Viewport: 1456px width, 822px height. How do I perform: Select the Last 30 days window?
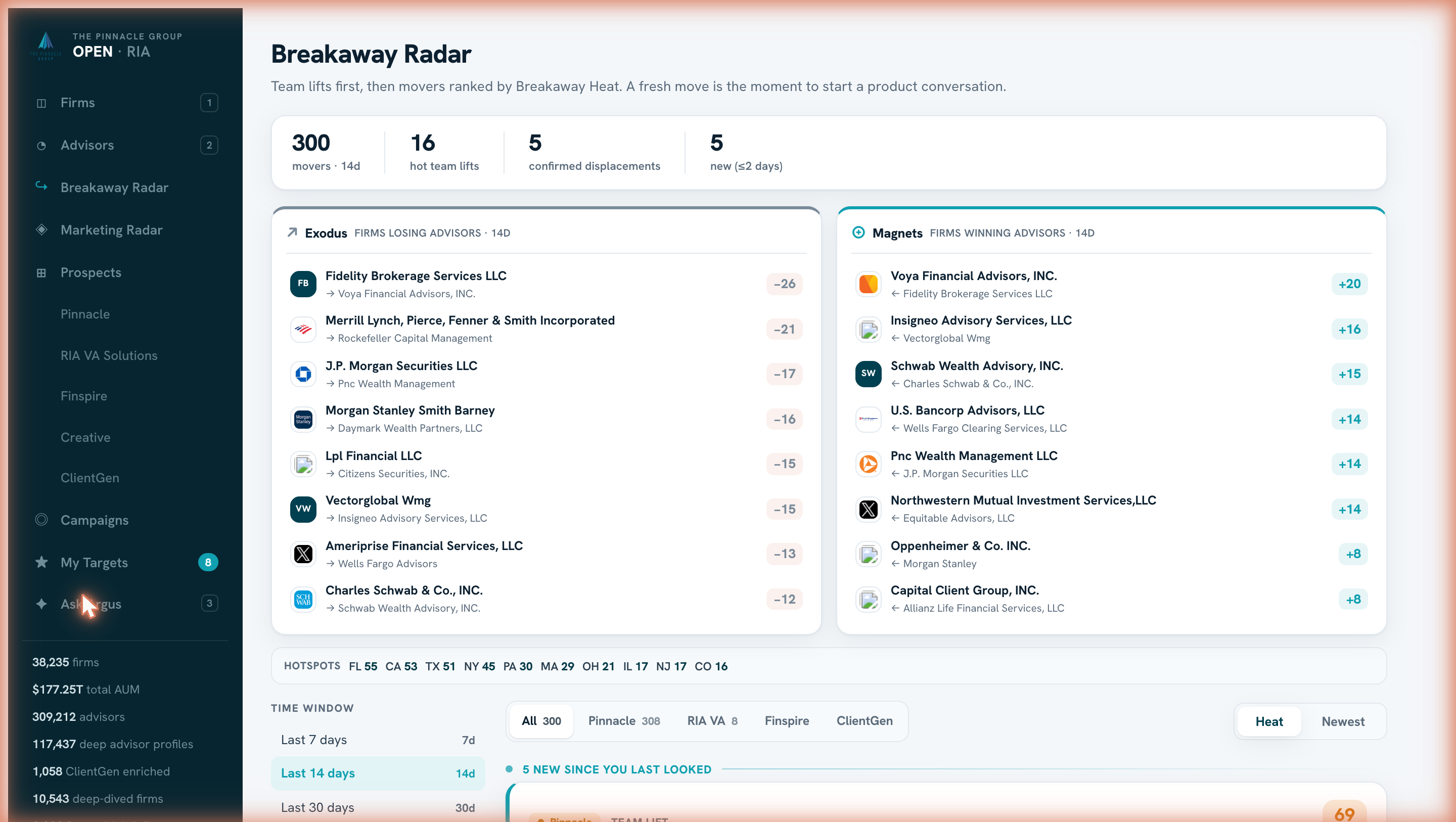[378, 807]
